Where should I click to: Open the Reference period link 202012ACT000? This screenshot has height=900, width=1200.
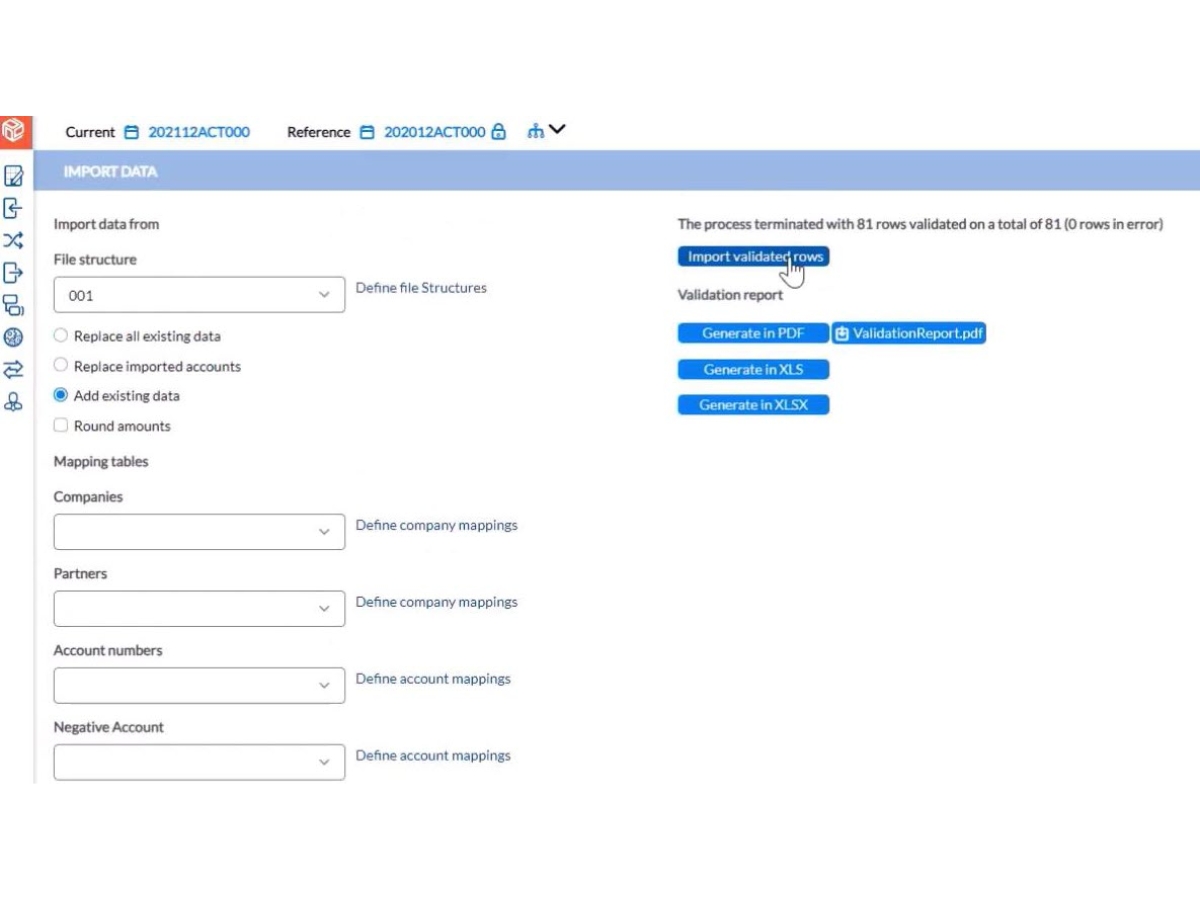pos(435,132)
